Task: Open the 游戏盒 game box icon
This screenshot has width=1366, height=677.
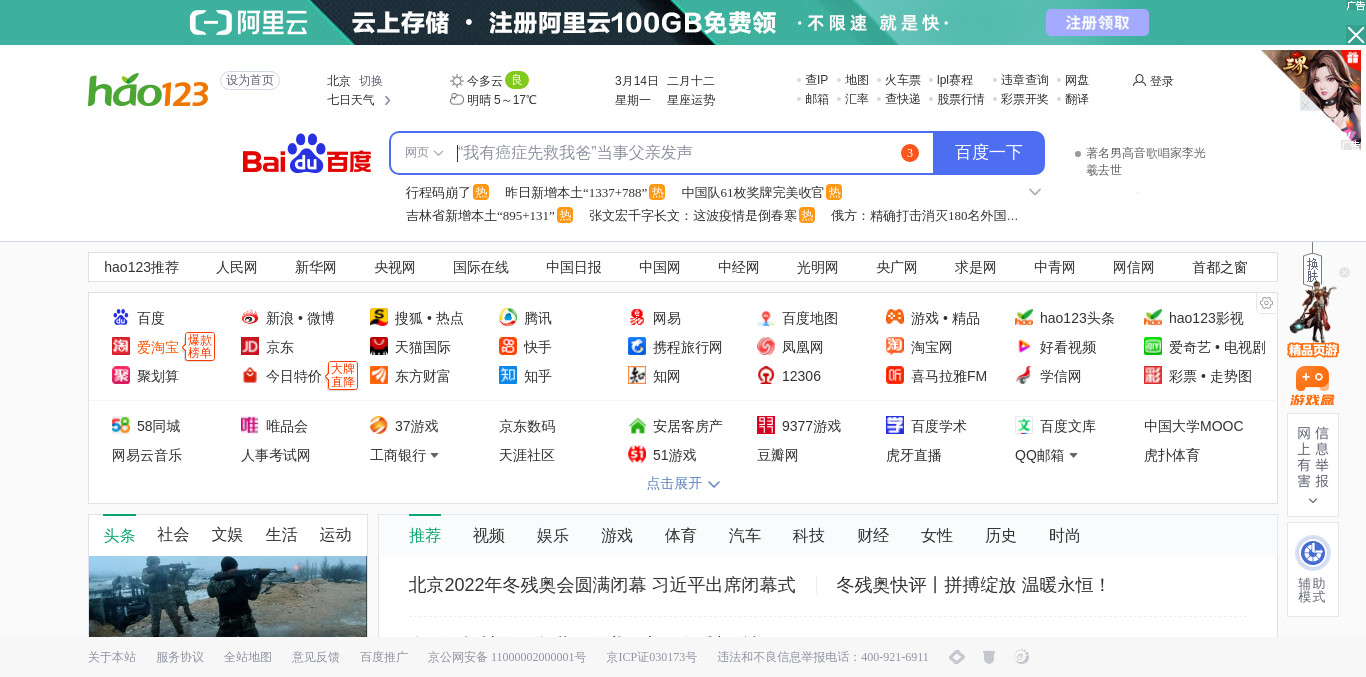Action: point(1312,385)
